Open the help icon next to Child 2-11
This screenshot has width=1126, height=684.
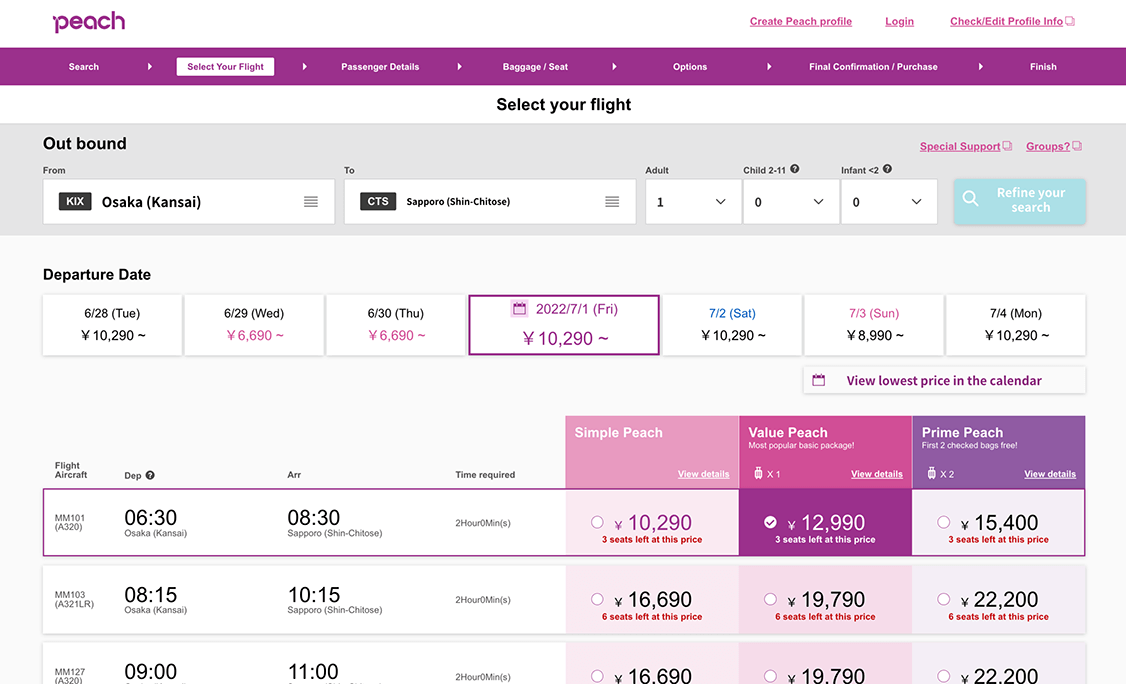coord(794,170)
